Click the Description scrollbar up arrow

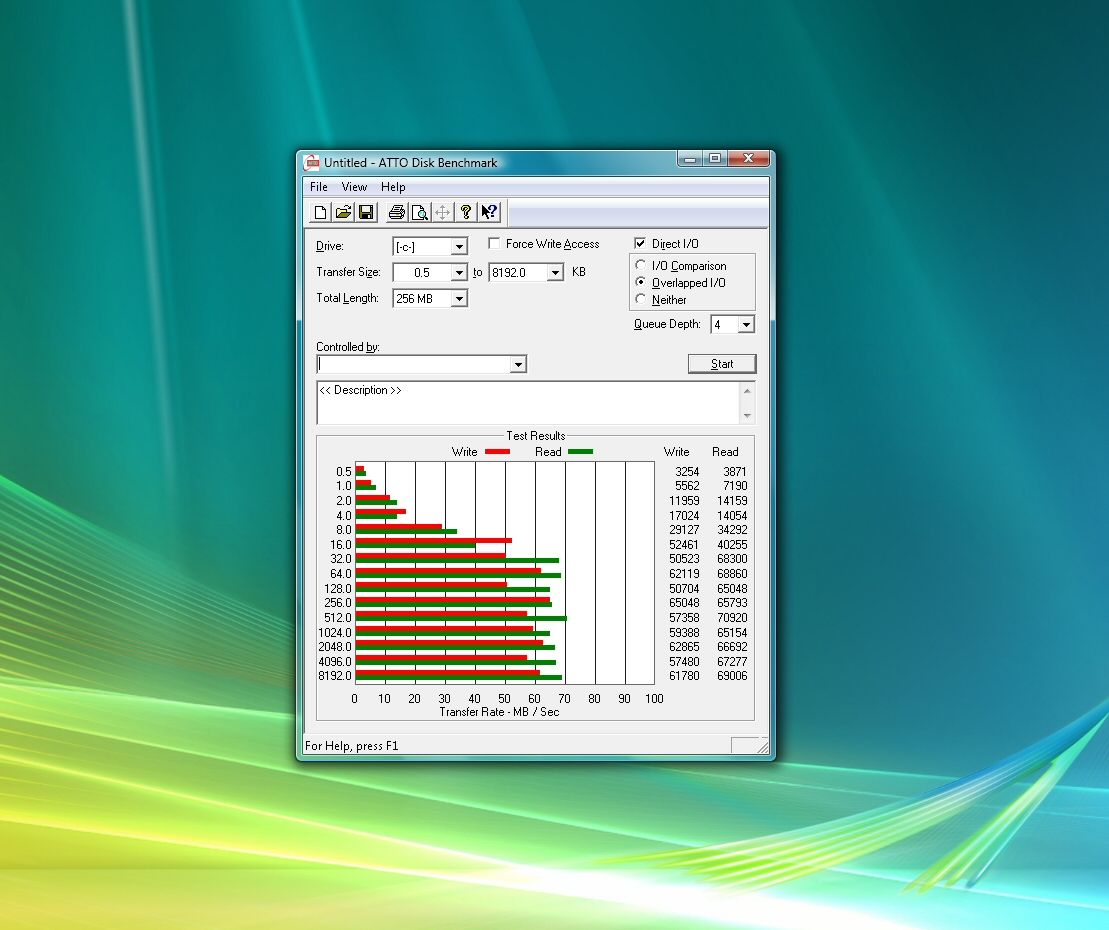(x=747, y=390)
